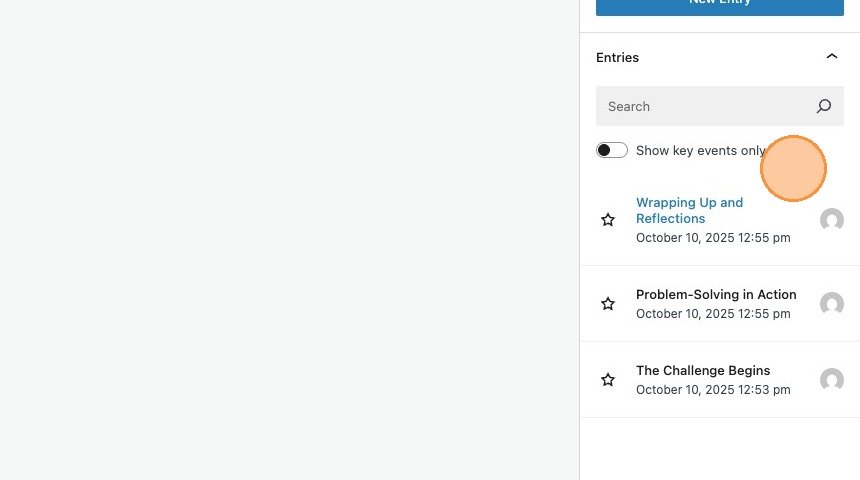Image resolution: width=860 pixels, height=480 pixels.
Task: Click author avatar for Problem-Solving entry
Action: (831, 304)
